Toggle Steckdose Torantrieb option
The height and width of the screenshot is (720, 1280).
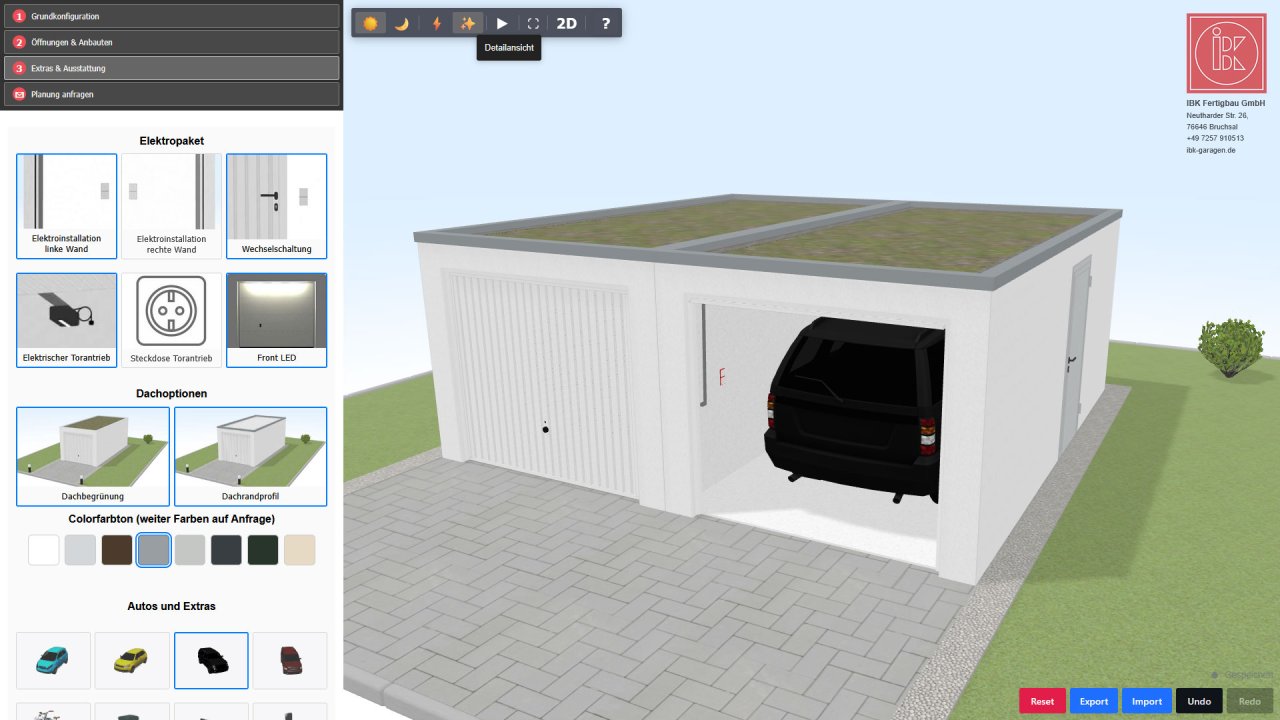click(172, 320)
